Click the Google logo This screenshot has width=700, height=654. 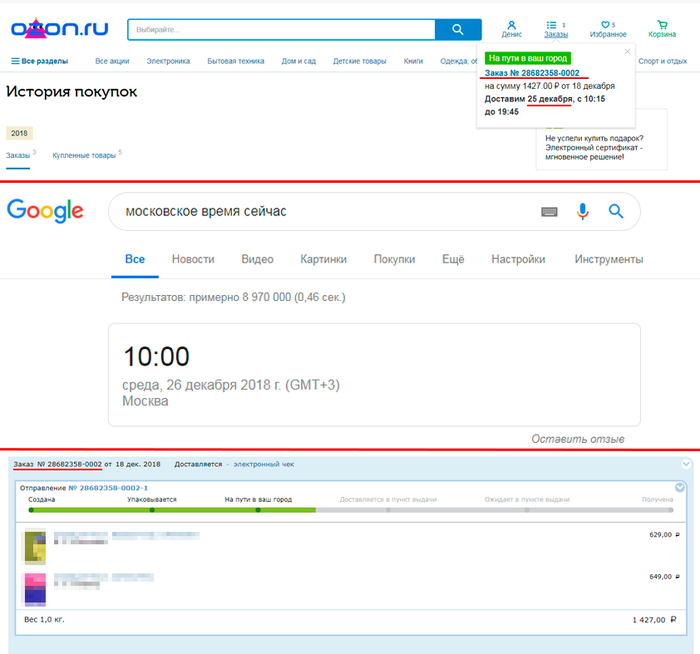(45, 211)
